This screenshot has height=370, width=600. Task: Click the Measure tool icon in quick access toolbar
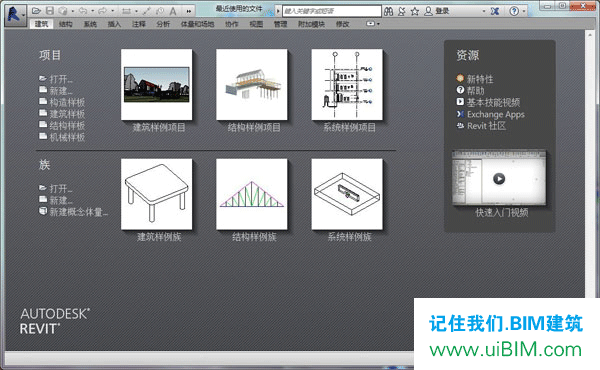coord(147,11)
